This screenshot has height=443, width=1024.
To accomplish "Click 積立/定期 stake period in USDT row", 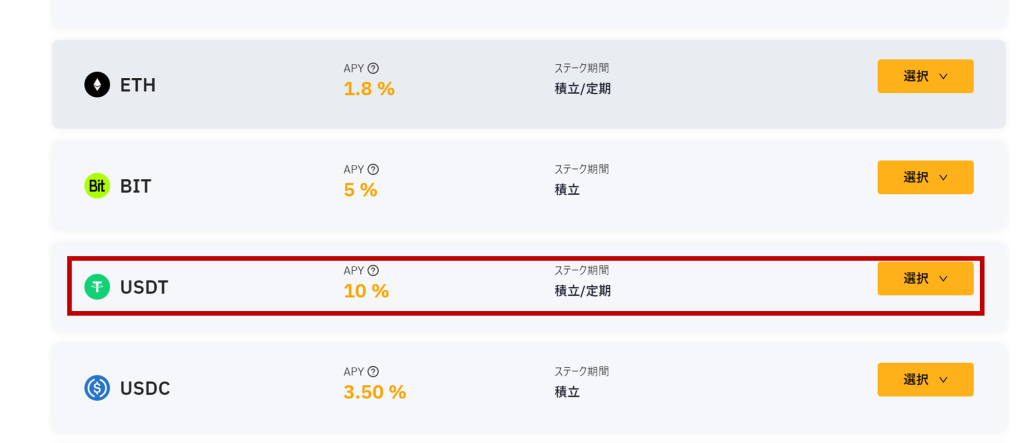I will pos(582,291).
